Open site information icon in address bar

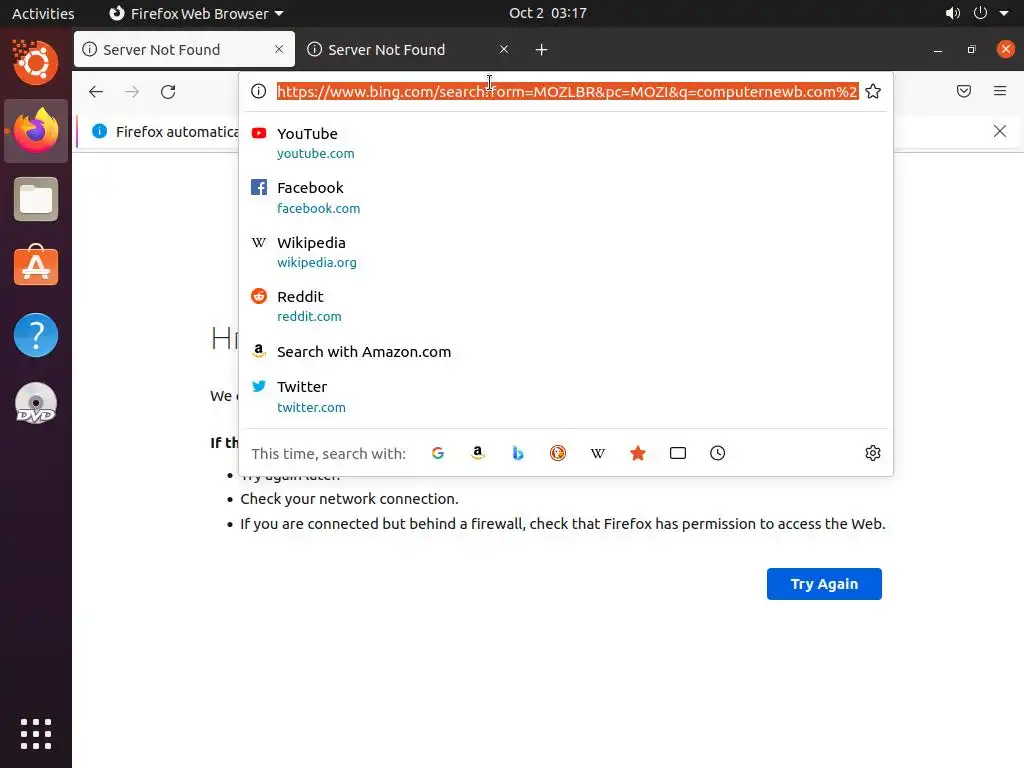pos(259,91)
